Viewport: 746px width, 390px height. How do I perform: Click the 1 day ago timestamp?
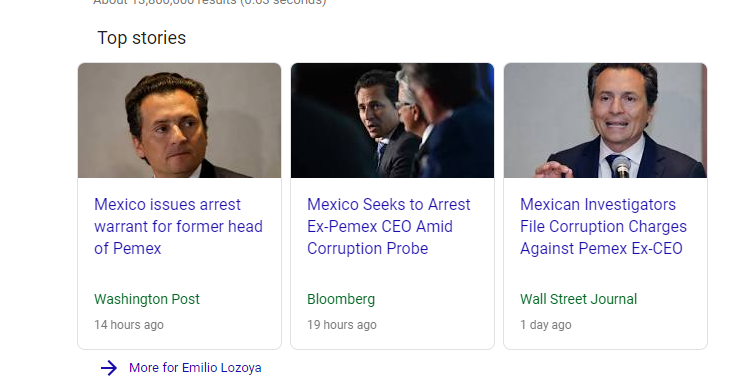click(546, 325)
